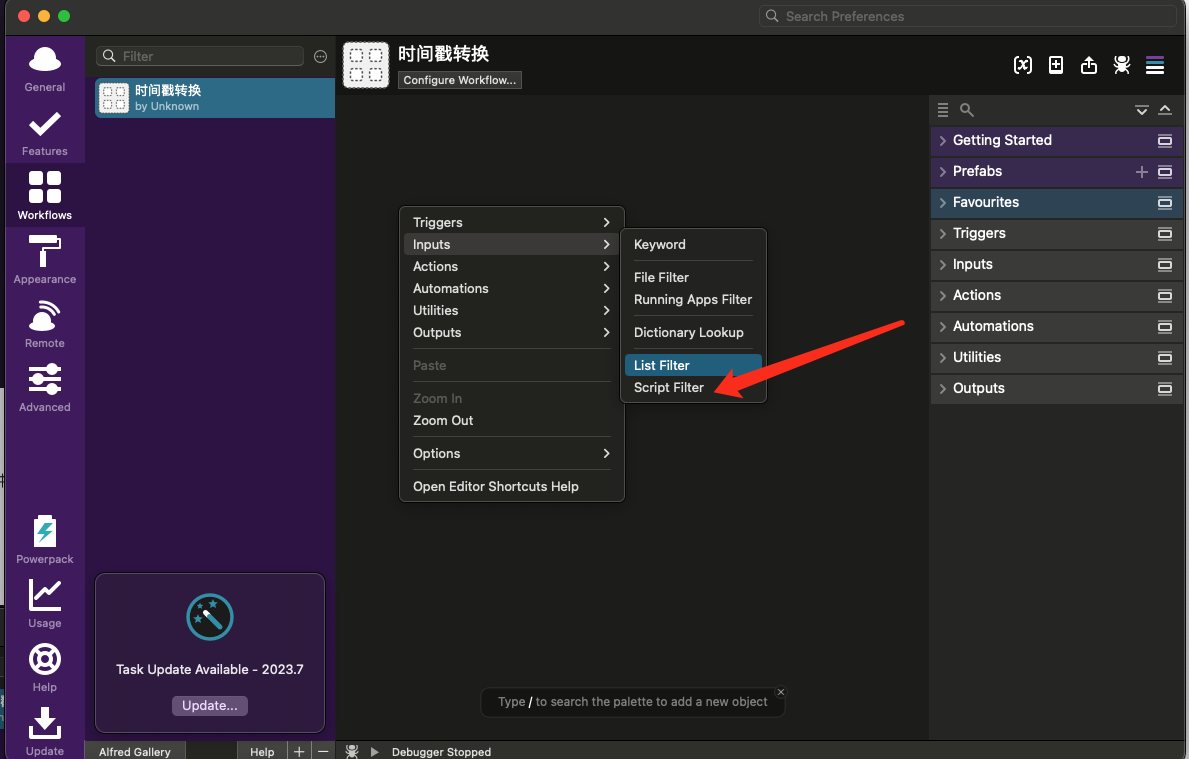Screen dimensions: 1189x759
Task: Open the General preferences tab
Action: 45,68
